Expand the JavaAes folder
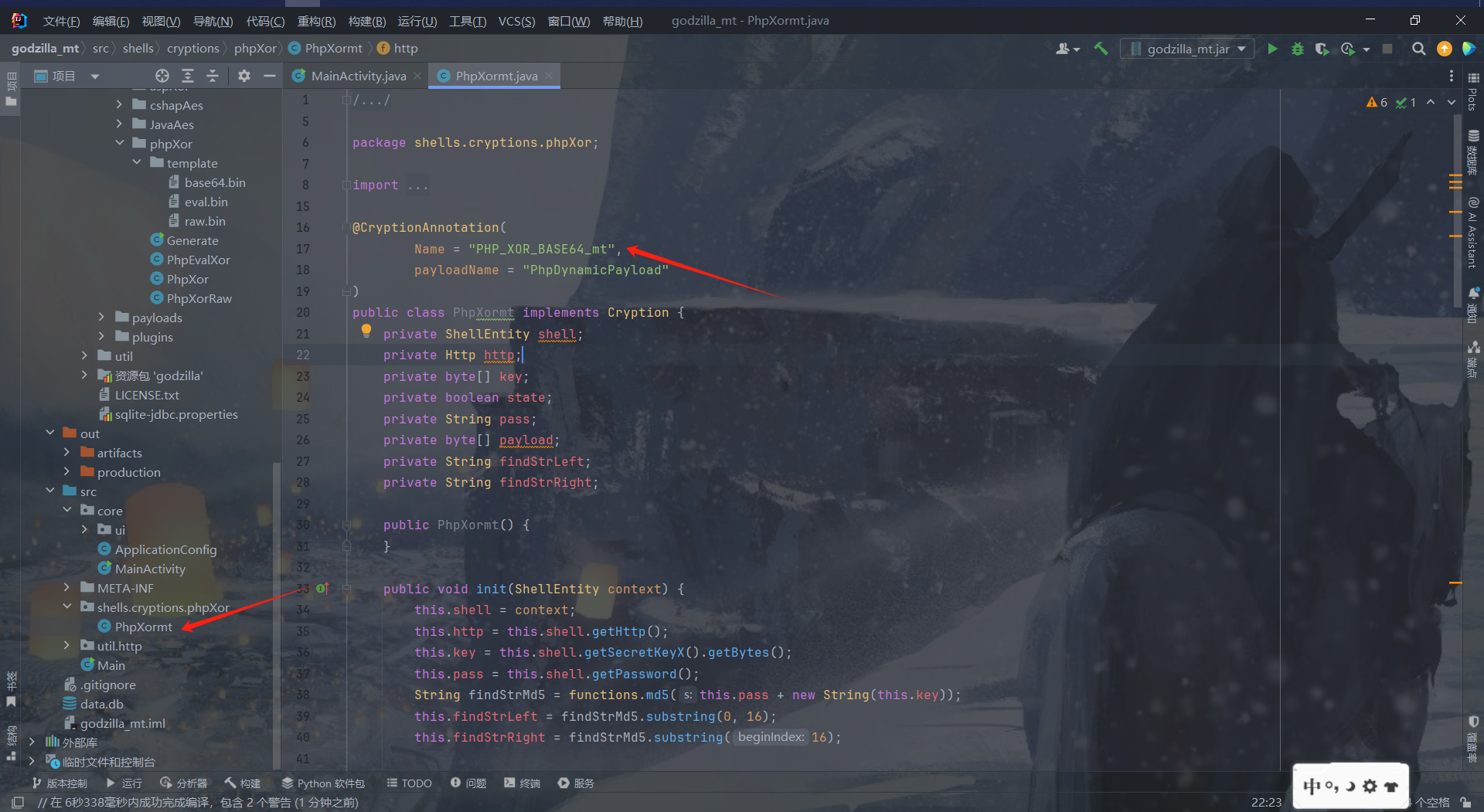Viewport: 1484px width, 812px height. (x=119, y=124)
